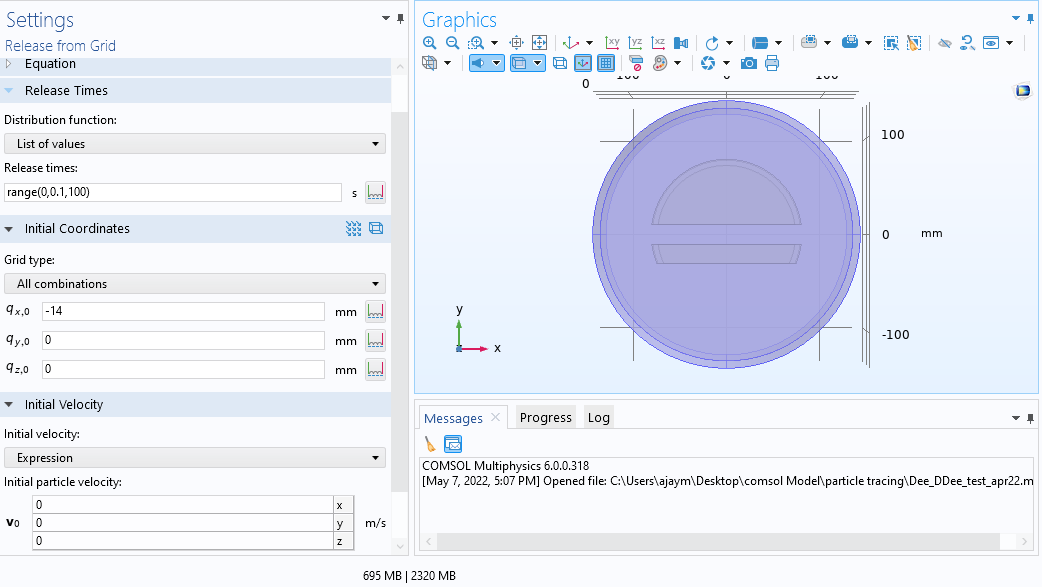Clear messages with the broom icon
This screenshot has width=1042, height=587.
pyautogui.click(x=430, y=444)
